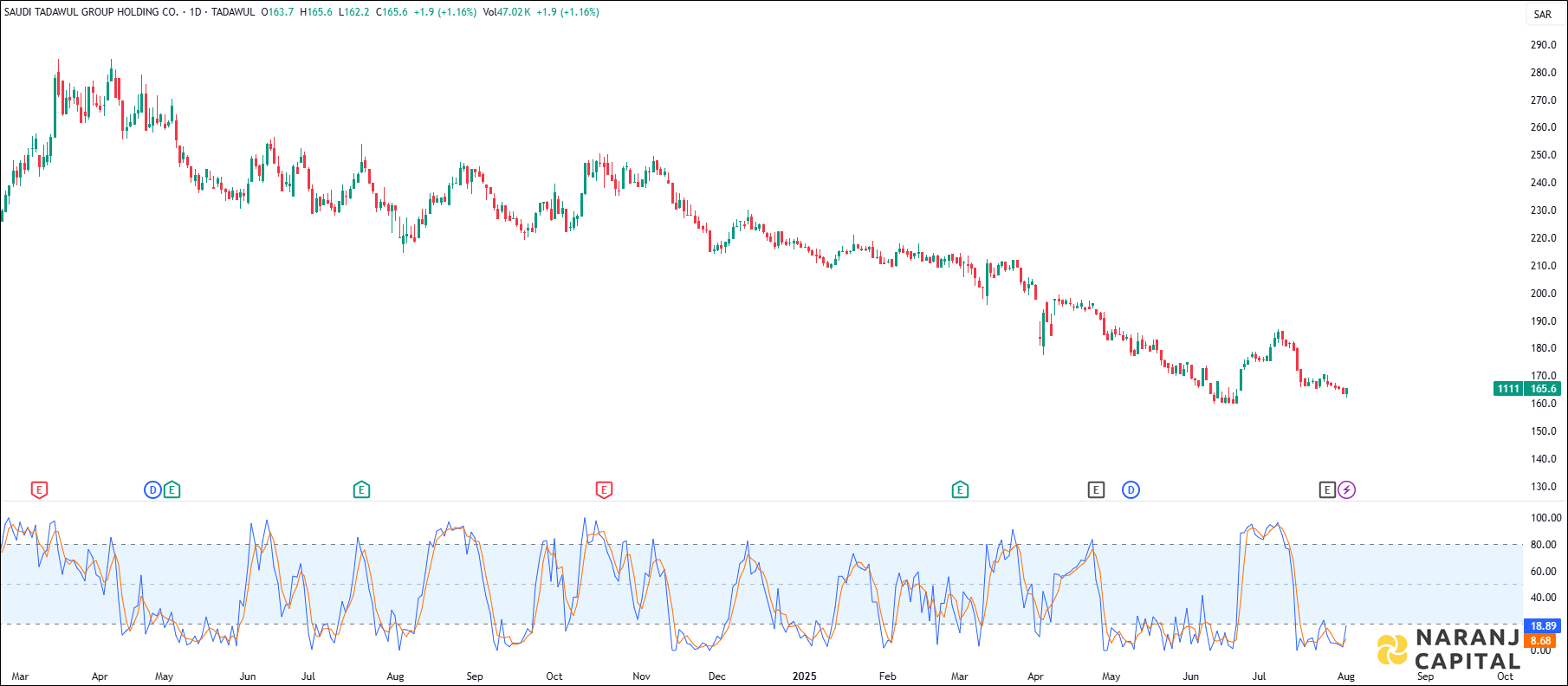1568x686 pixels.
Task: Click the TADAWUL exchange label
Action: click(233, 12)
